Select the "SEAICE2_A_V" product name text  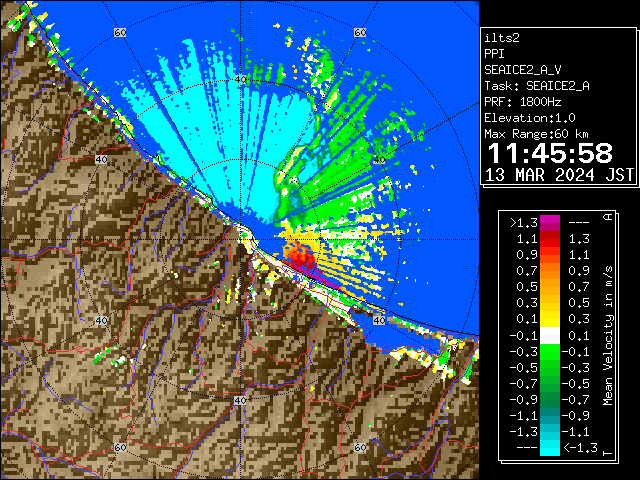pyautogui.click(x=523, y=70)
